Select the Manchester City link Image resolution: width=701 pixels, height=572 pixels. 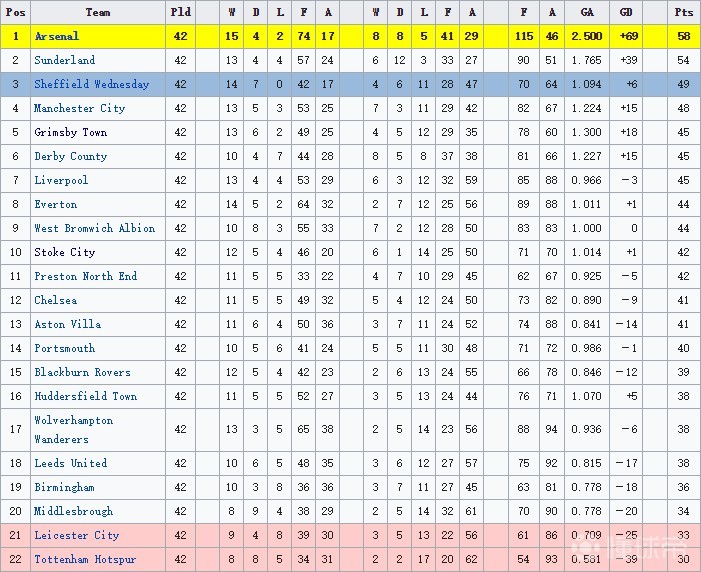[x=79, y=108]
